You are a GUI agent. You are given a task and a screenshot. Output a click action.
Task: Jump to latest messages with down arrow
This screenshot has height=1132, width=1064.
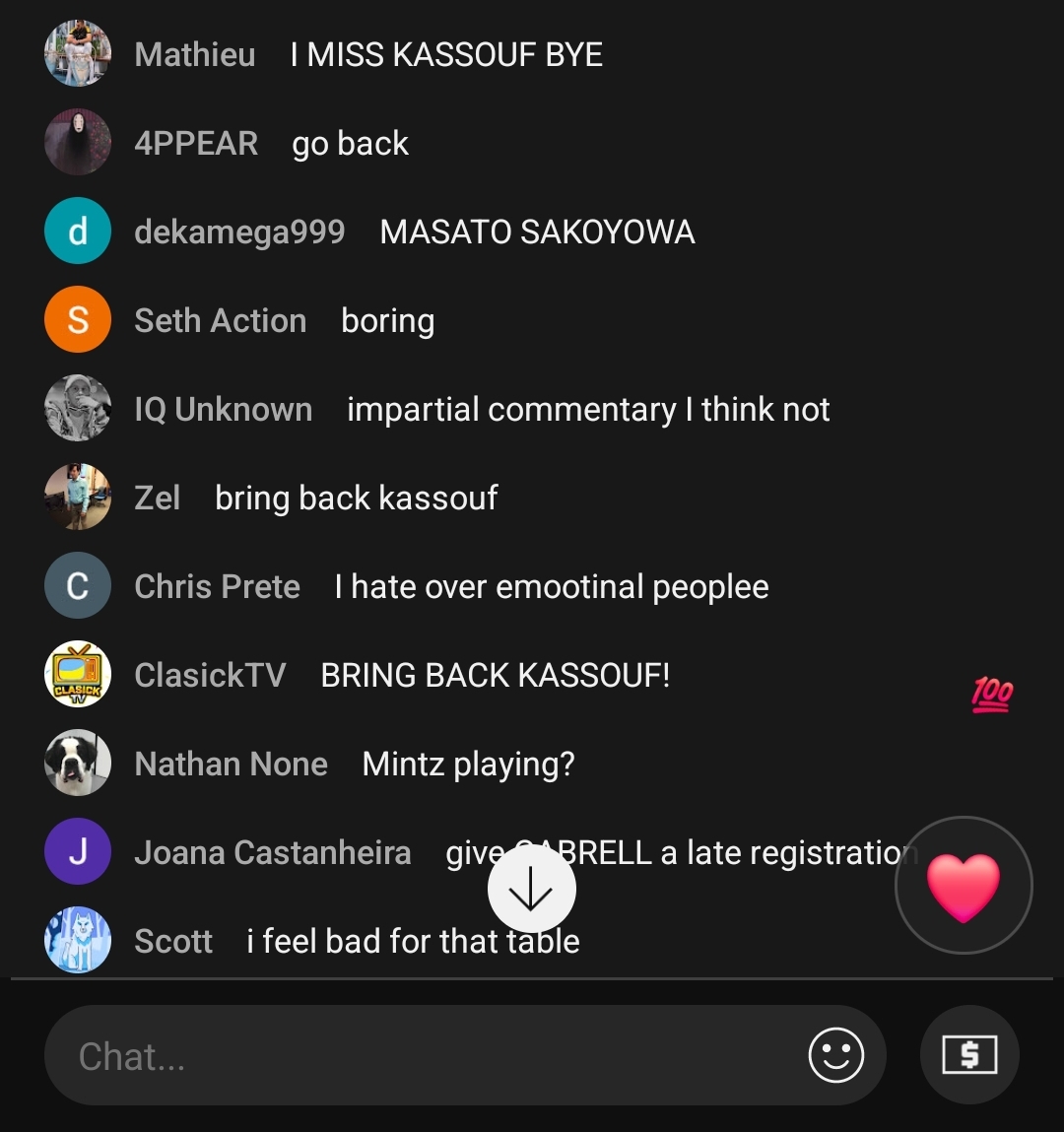(x=531, y=889)
